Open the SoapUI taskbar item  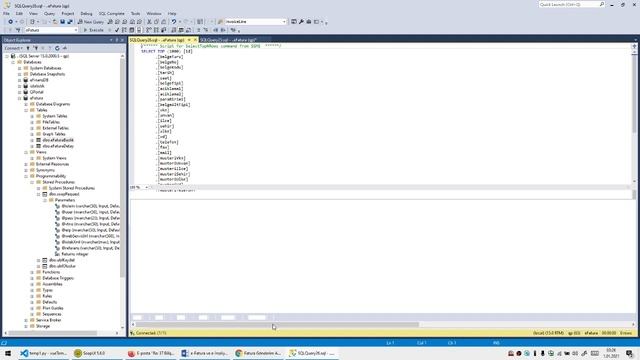[x=91, y=353]
